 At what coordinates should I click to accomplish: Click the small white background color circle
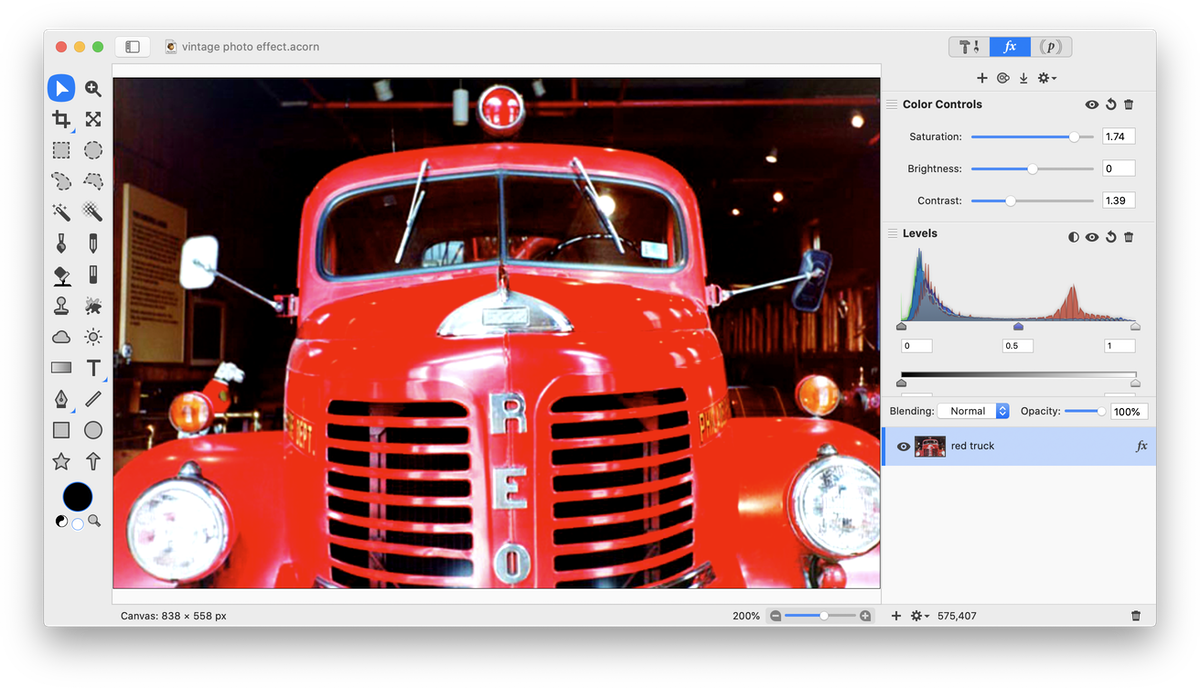click(78, 524)
